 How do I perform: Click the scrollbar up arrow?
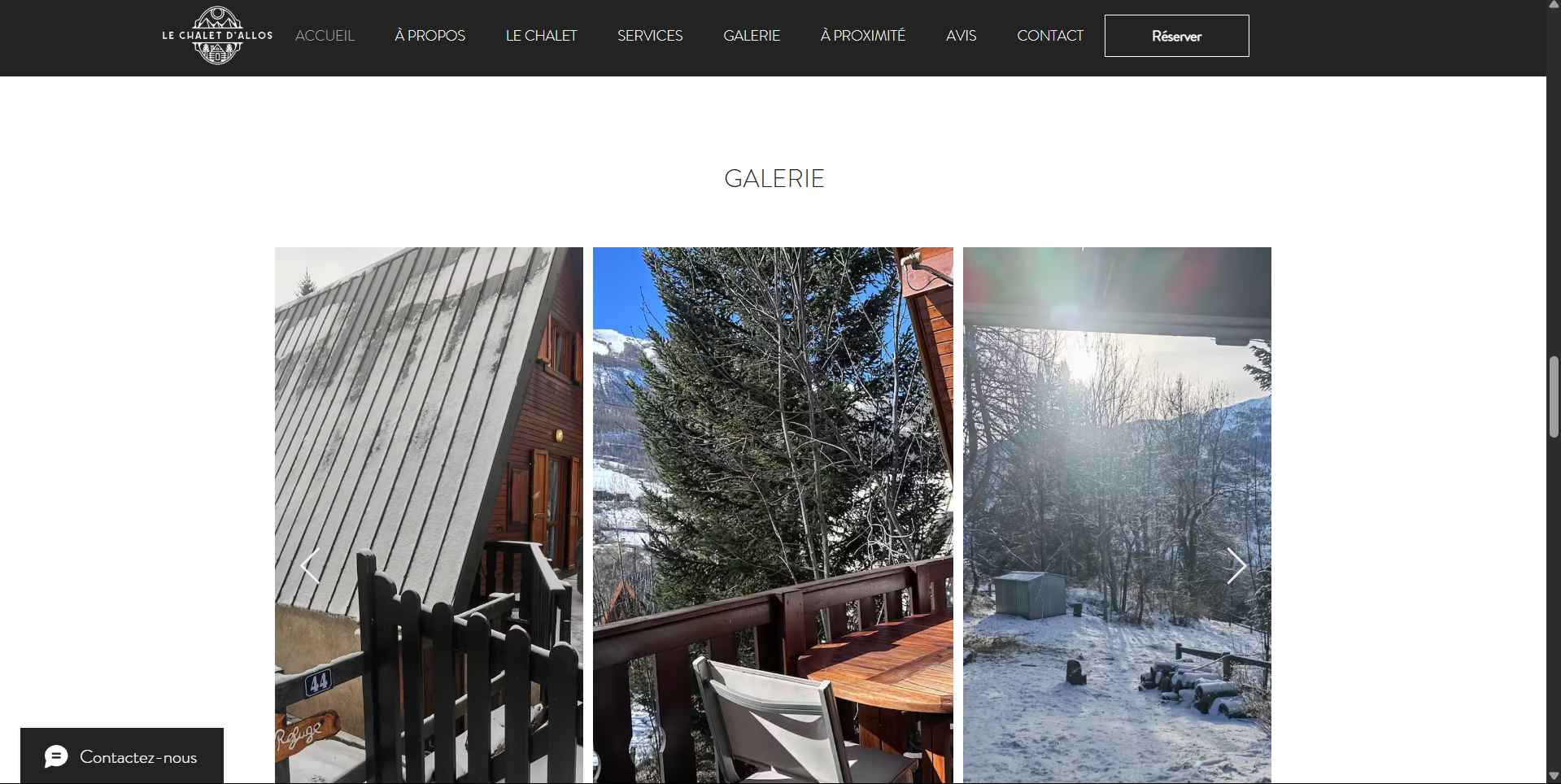point(1554,5)
